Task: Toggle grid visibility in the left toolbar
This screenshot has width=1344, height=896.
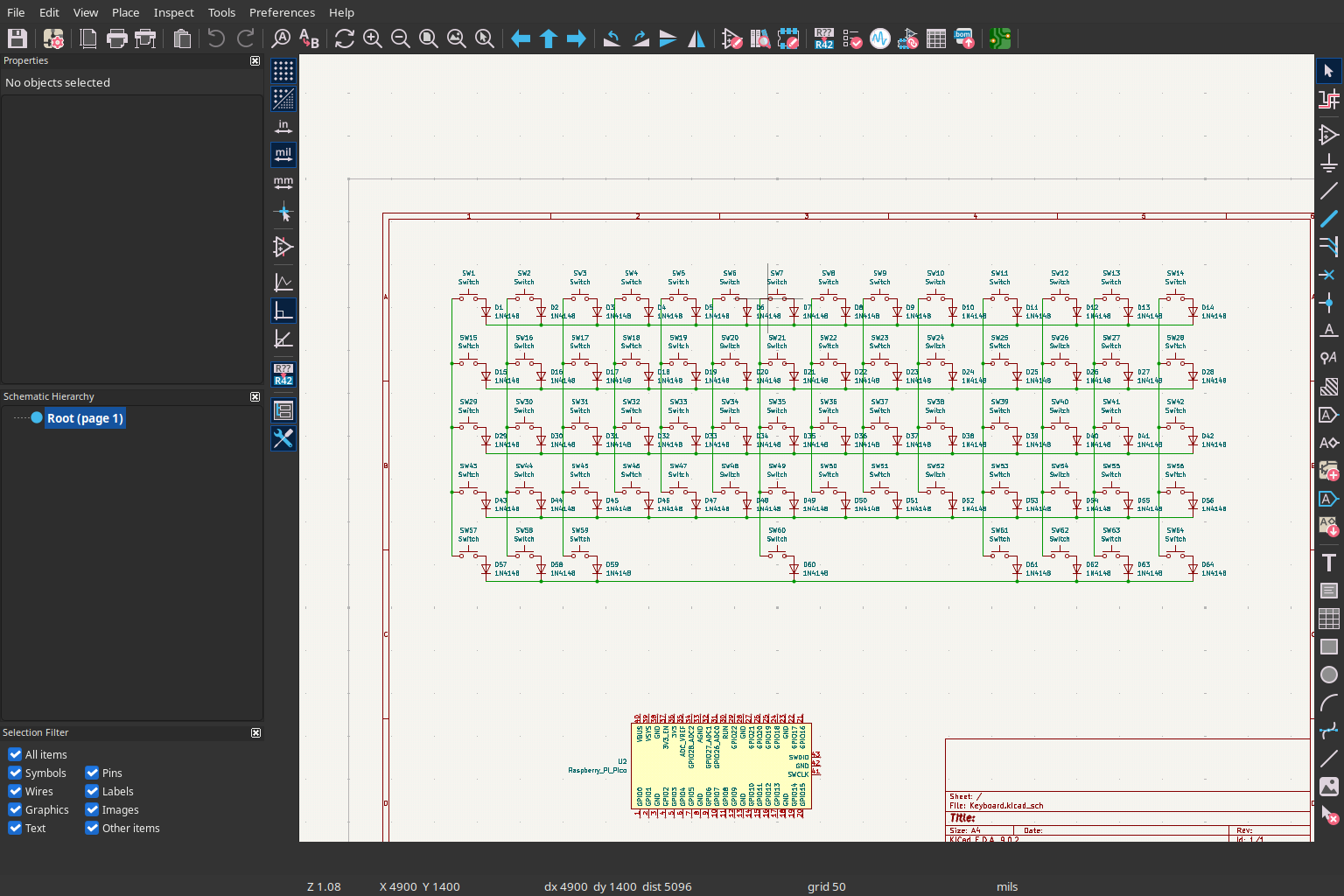Action: (283, 71)
